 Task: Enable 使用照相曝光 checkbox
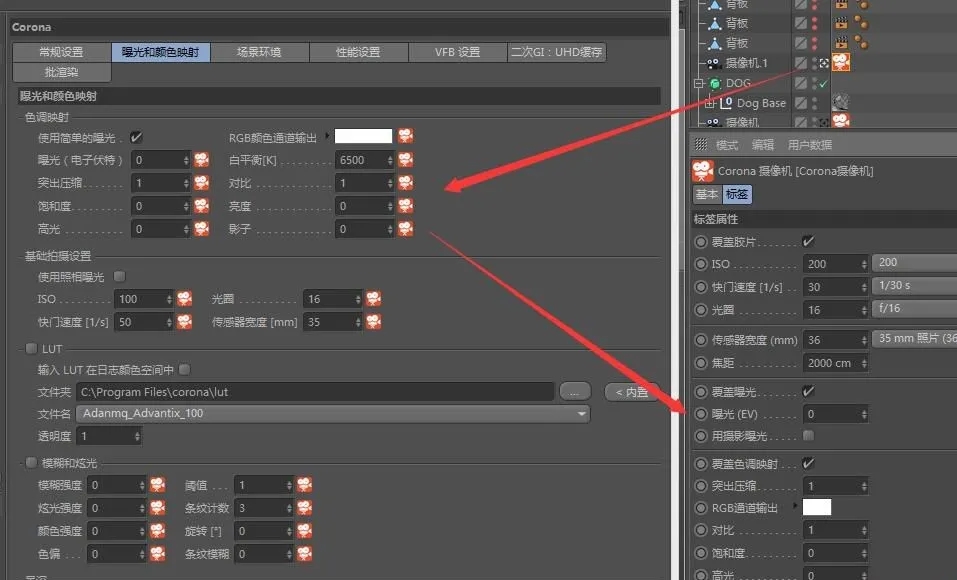[x=120, y=277]
